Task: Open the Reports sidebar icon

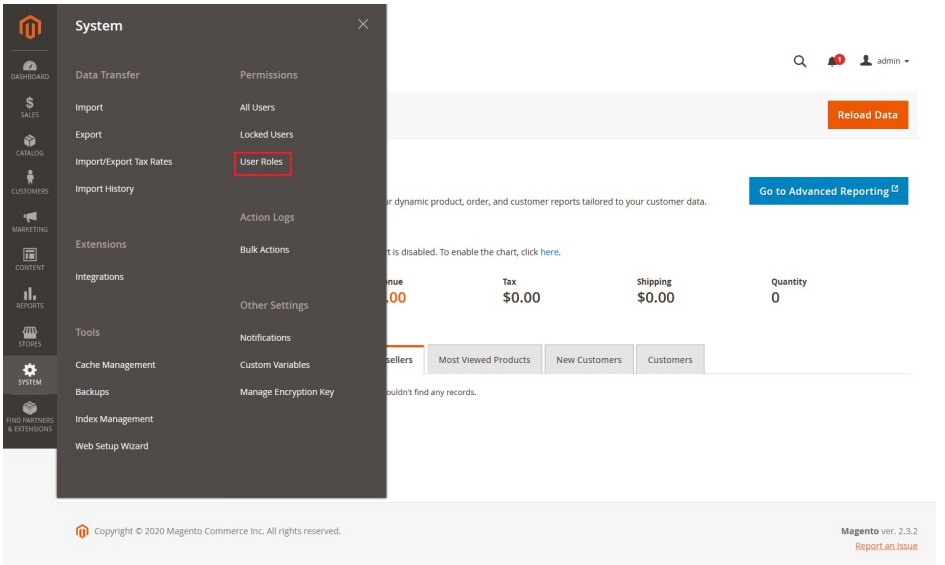Action: 29,298
